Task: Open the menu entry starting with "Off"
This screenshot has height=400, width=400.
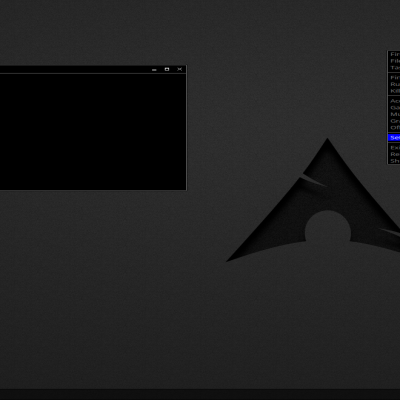Action: pyautogui.click(x=394, y=128)
